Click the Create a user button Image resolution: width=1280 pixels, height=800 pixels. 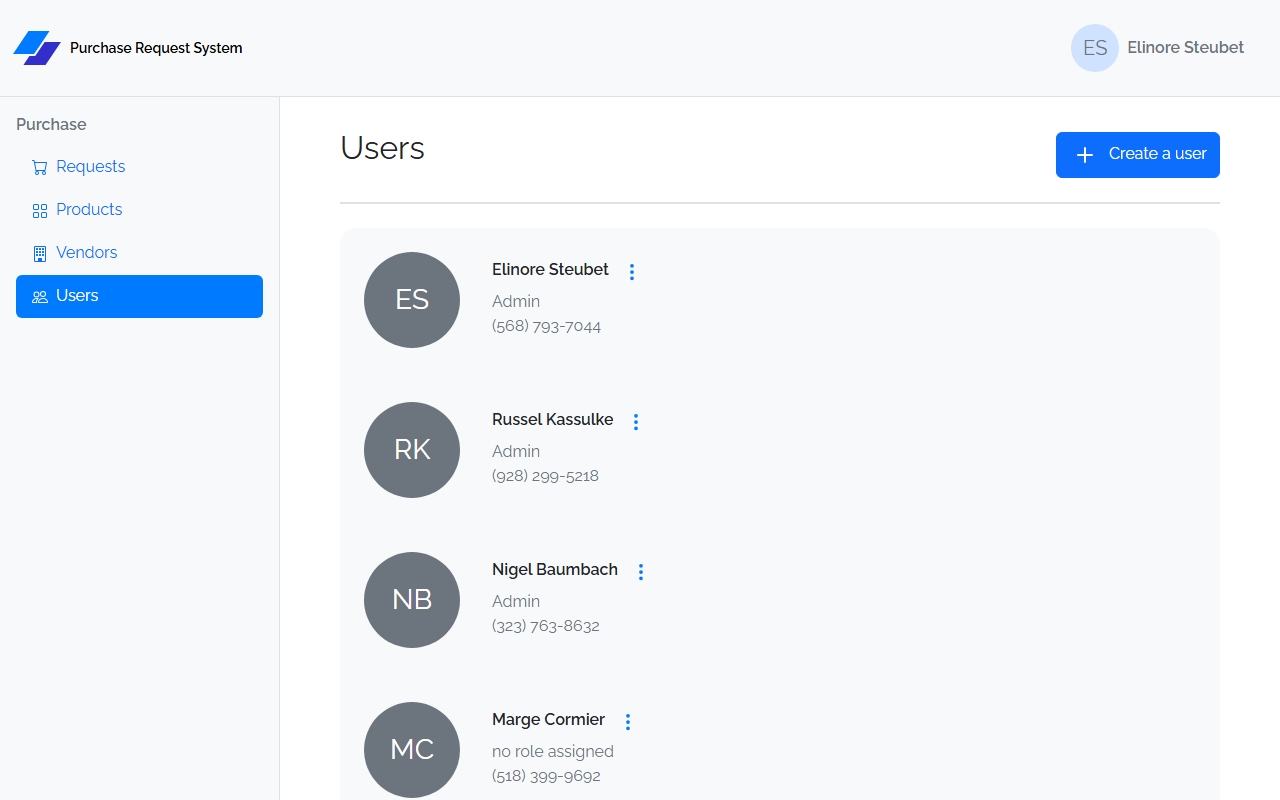[x=1138, y=155]
